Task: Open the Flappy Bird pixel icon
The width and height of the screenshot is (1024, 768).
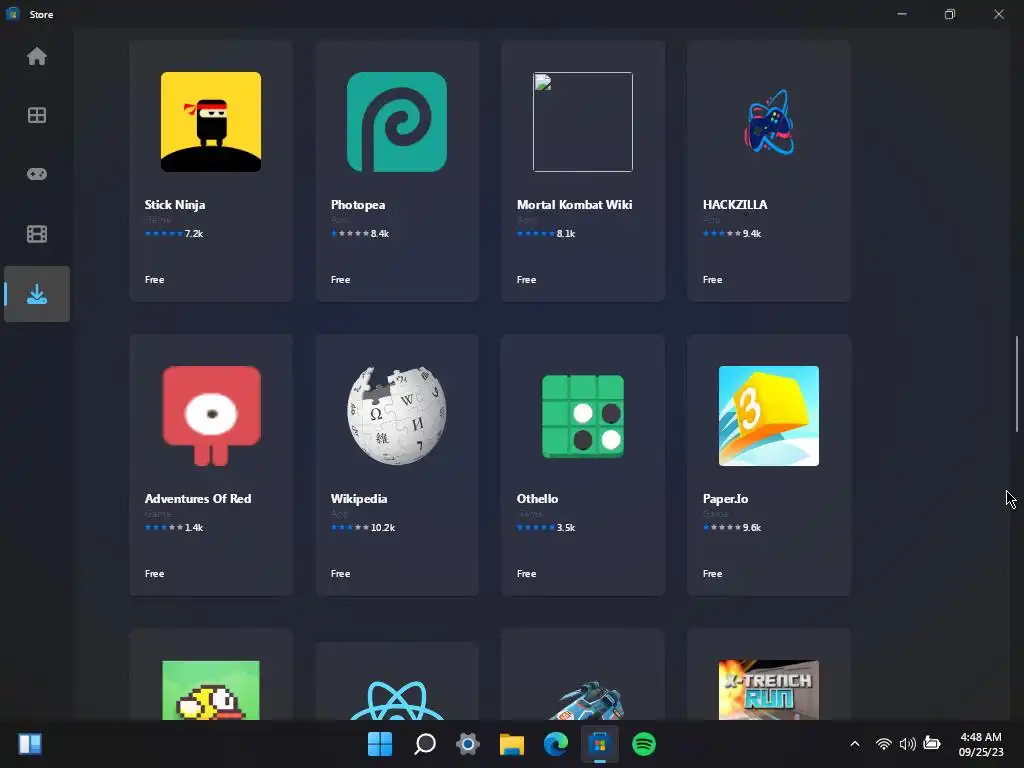Action: [x=211, y=690]
